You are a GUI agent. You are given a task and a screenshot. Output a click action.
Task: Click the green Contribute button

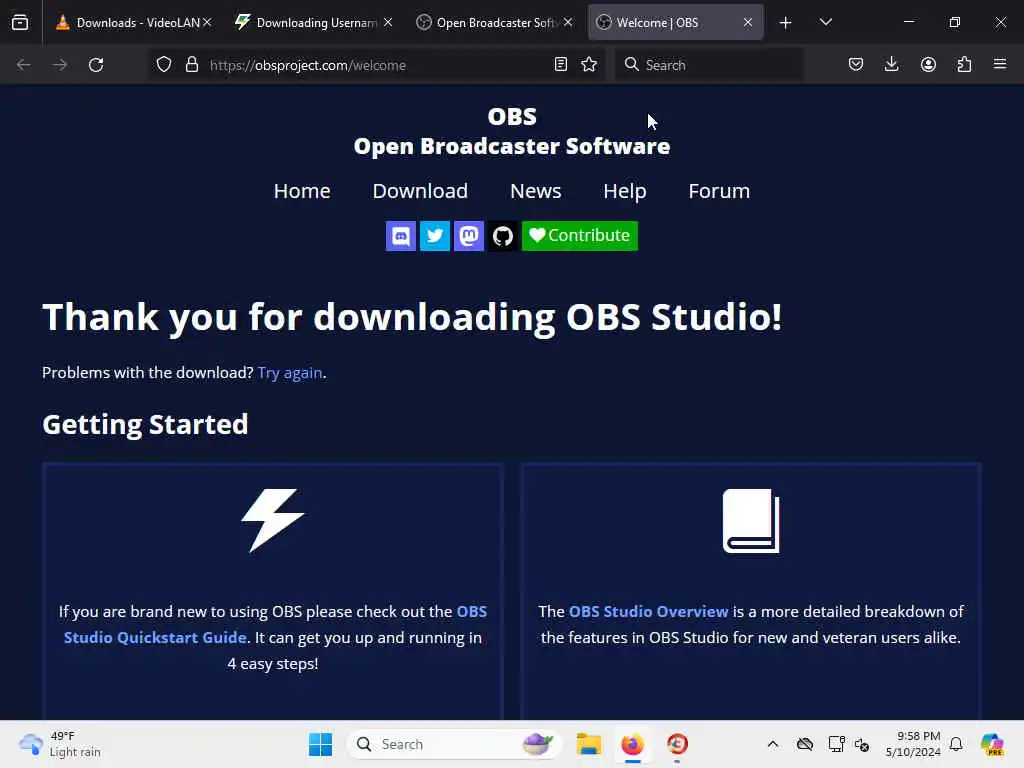point(580,236)
